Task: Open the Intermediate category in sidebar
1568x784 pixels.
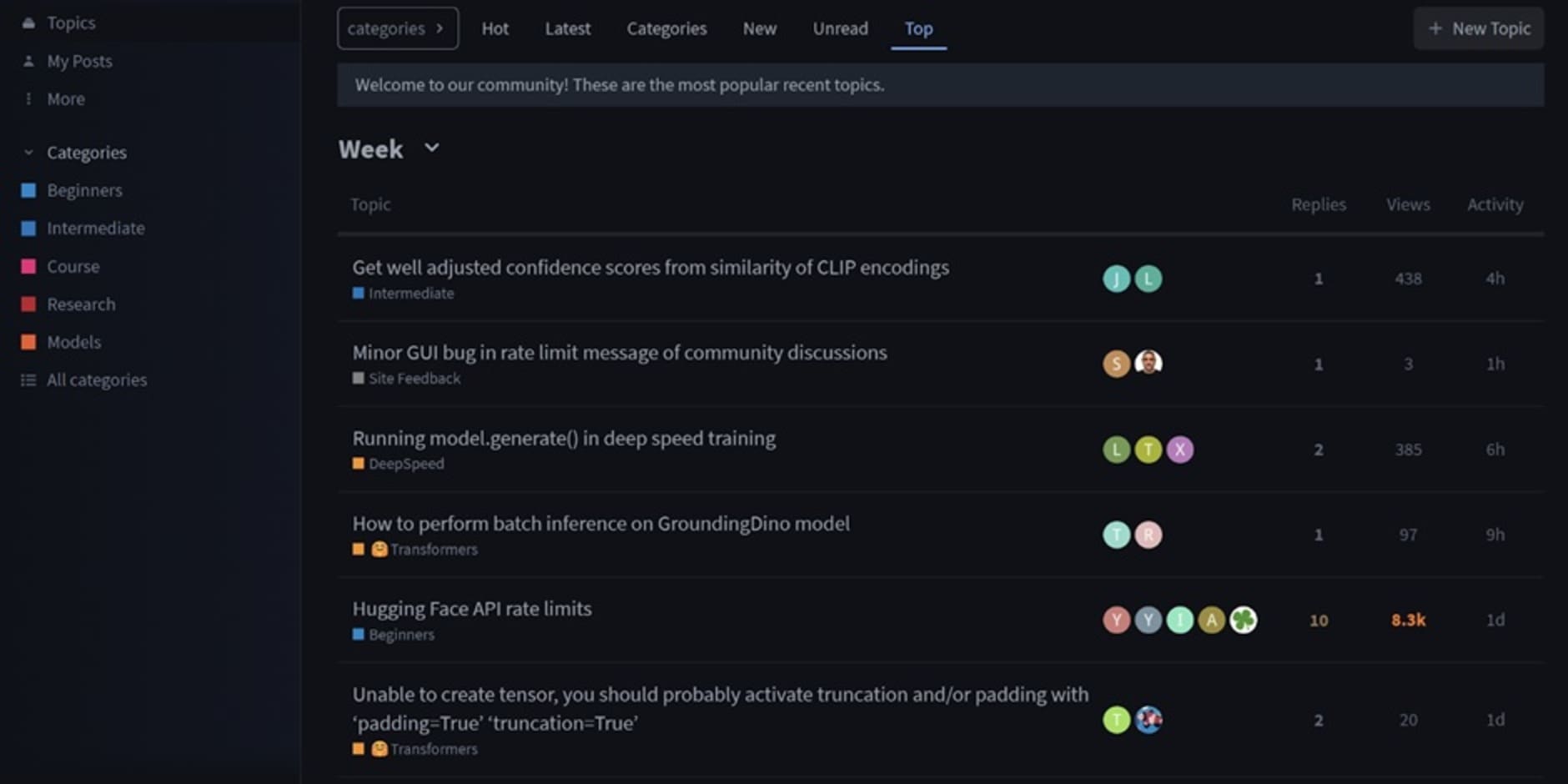Action: 95,228
